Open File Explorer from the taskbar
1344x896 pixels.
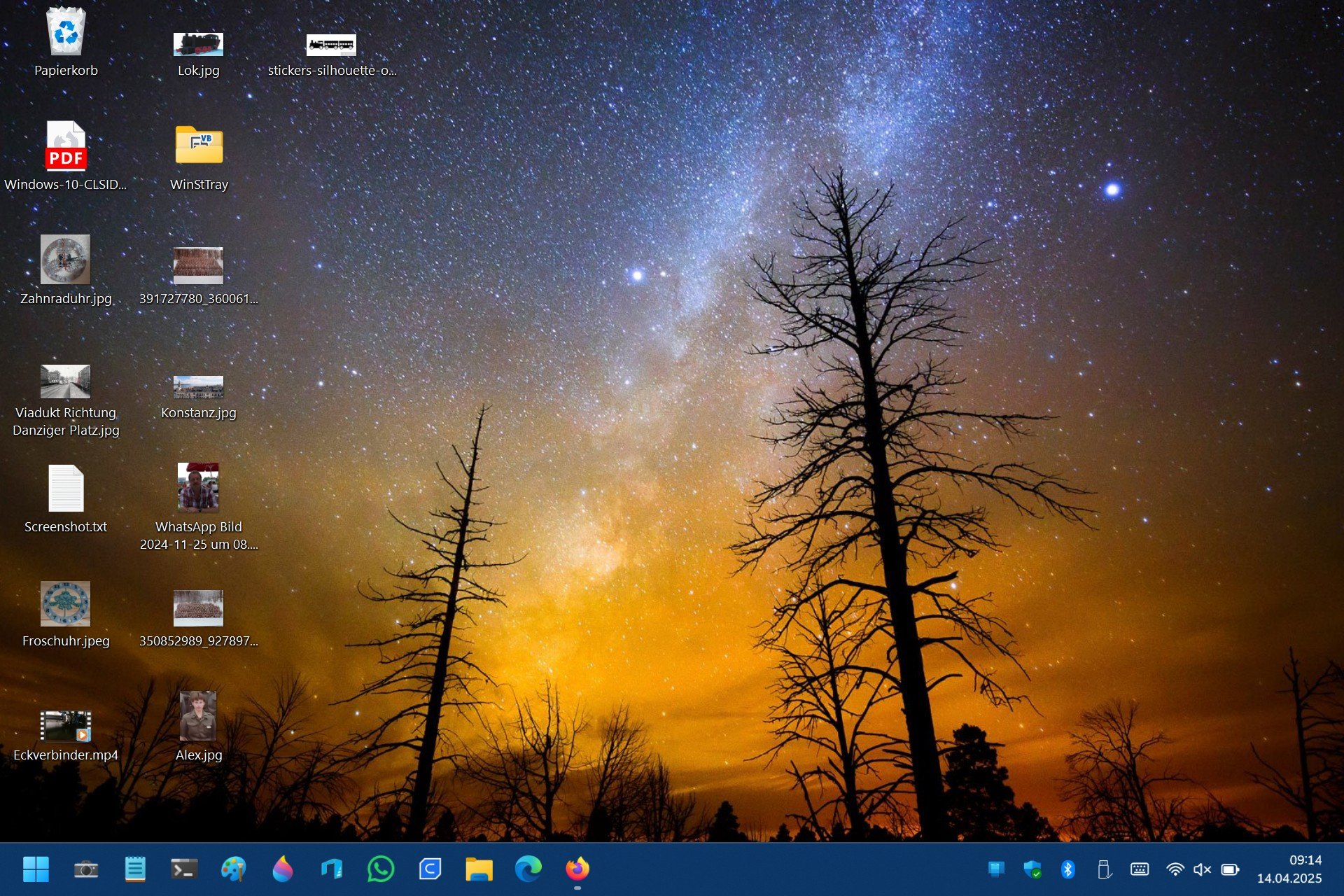pos(479,869)
